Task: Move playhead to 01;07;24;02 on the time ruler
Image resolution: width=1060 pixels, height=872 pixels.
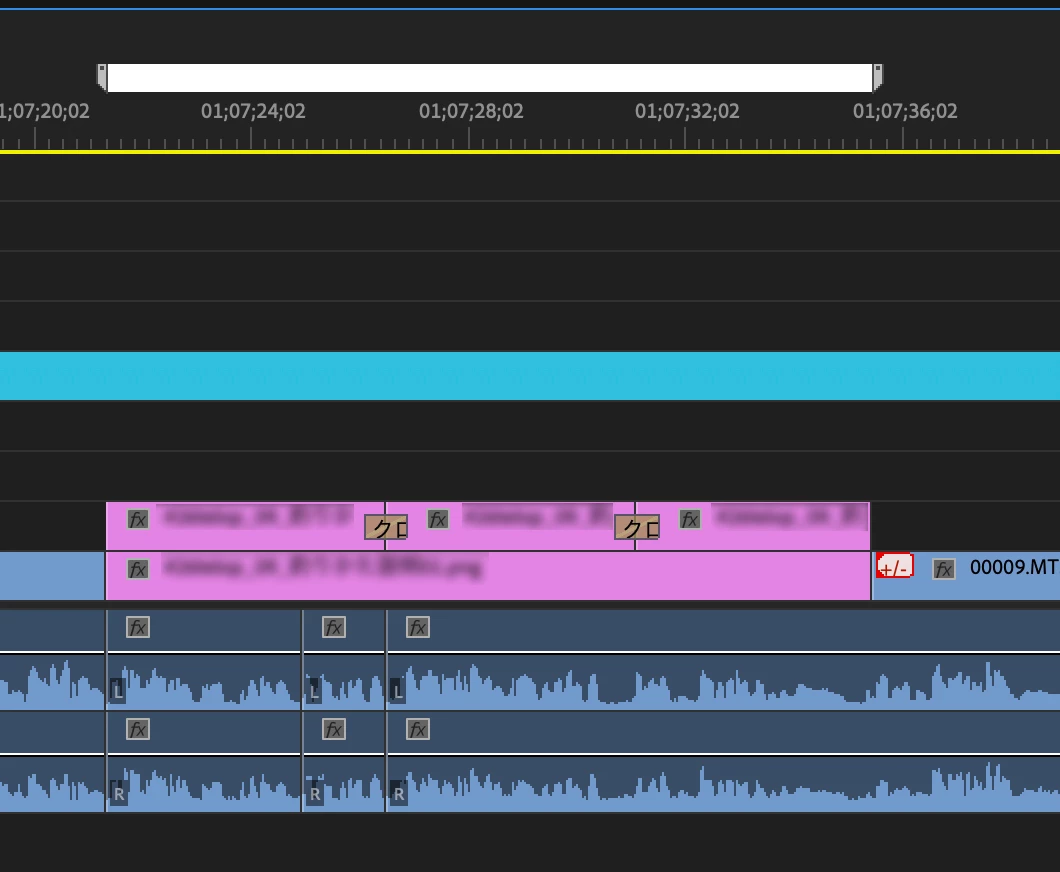Action: pyautogui.click(x=253, y=112)
